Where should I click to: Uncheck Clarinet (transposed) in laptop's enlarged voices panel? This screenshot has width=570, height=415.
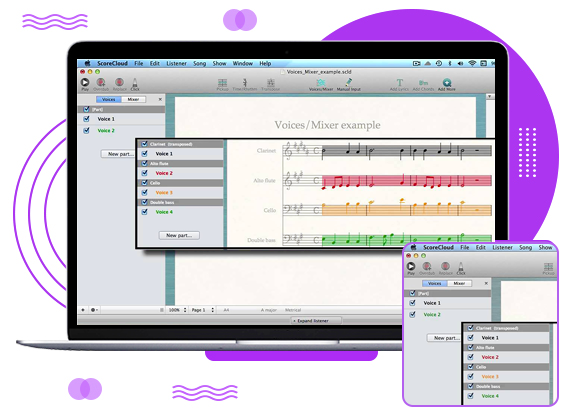pos(144,144)
